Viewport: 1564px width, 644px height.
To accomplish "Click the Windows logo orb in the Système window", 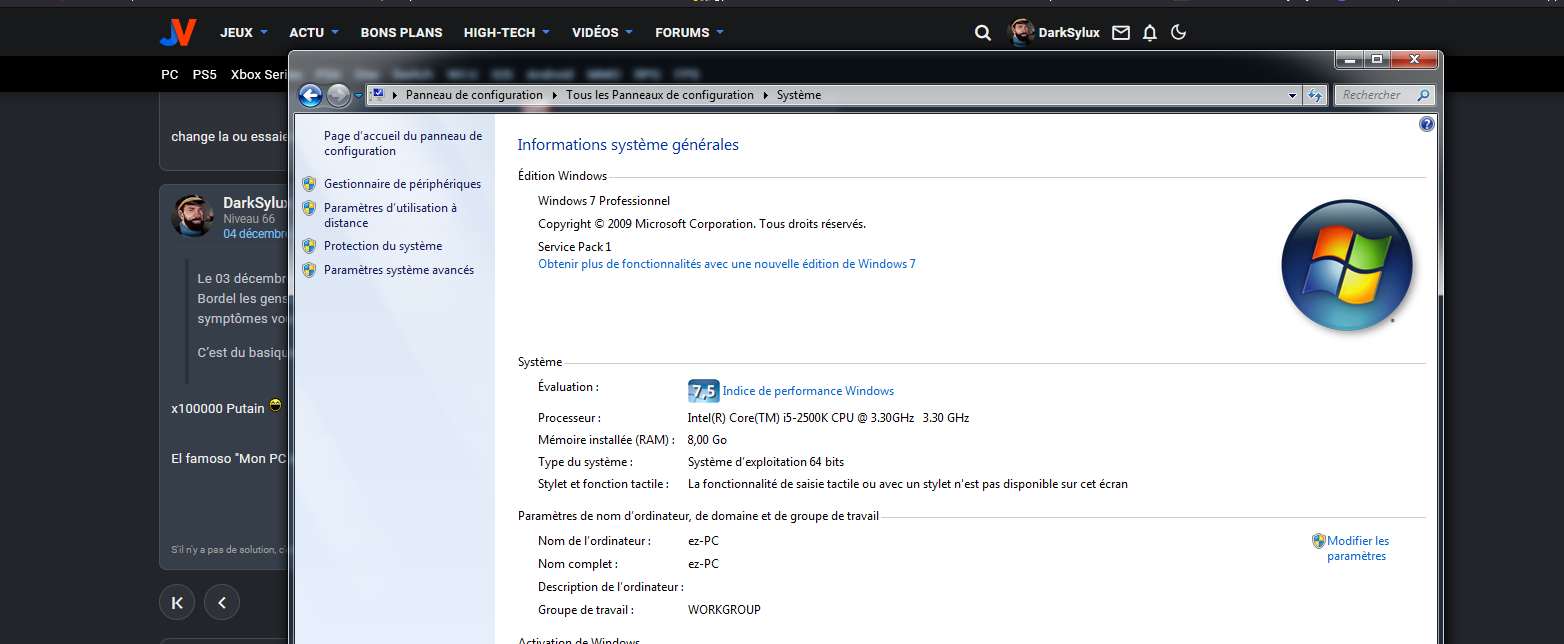I will point(1347,265).
